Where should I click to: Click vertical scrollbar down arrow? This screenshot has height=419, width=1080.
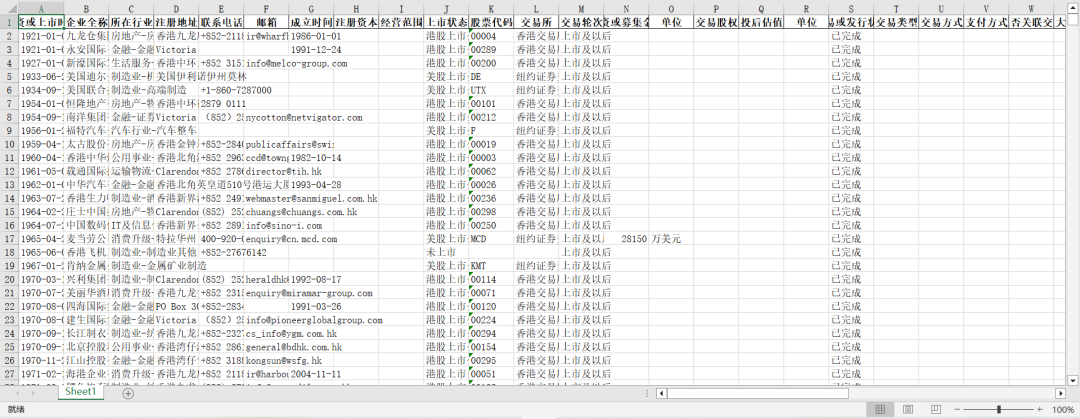click(x=1073, y=380)
